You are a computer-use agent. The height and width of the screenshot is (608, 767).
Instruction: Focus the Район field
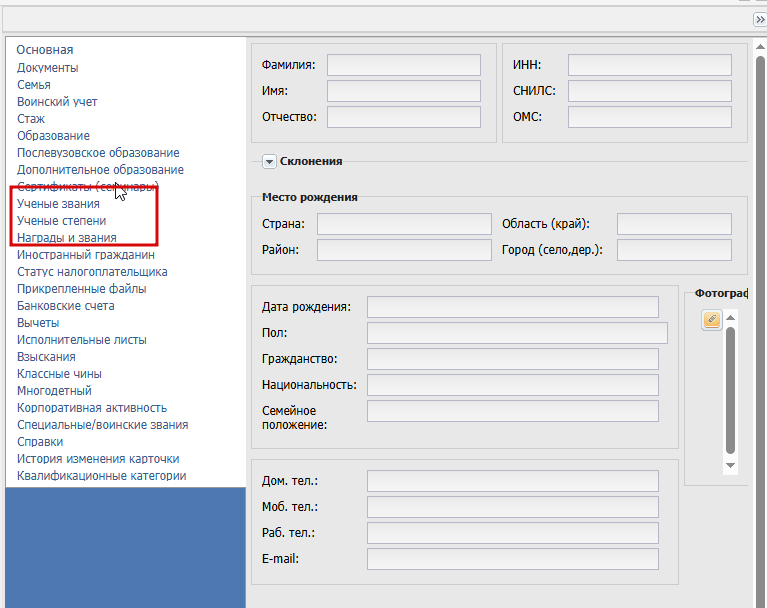404,250
